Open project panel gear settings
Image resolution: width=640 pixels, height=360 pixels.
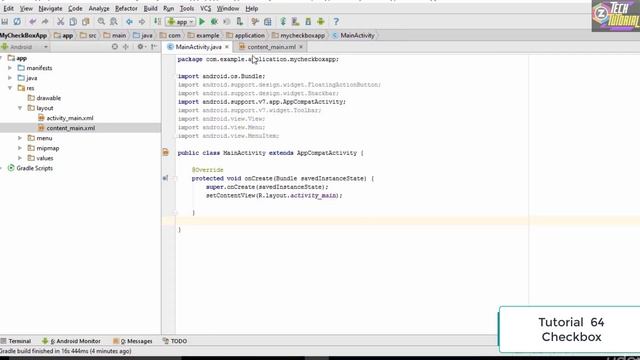[x=141, y=47]
